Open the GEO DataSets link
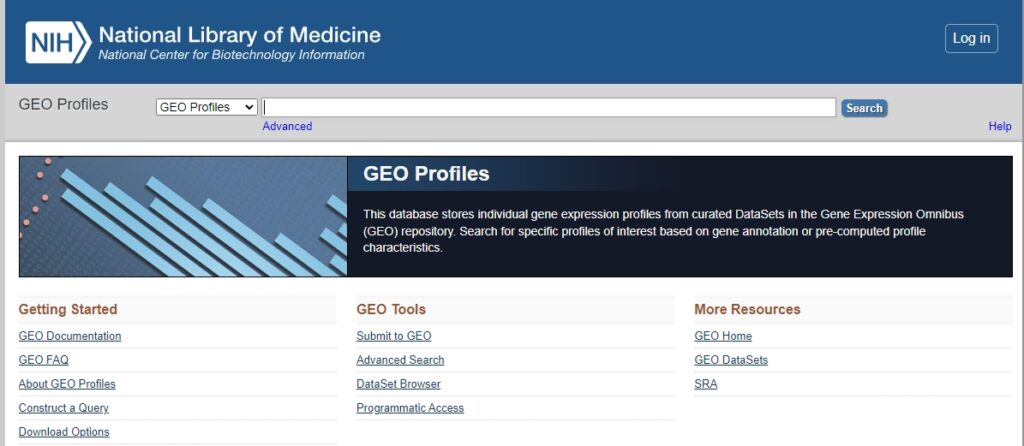 [x=731, y=360]
